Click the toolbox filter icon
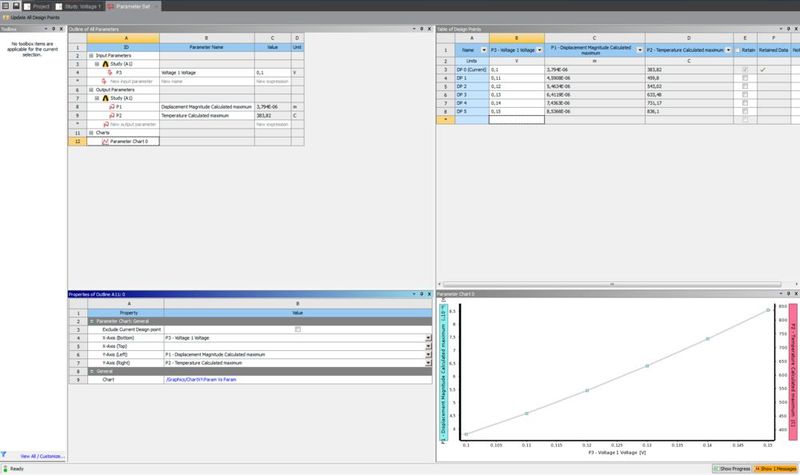Image resolution: width=800 pixels, height=475 pixels. (x=4, y=454)
